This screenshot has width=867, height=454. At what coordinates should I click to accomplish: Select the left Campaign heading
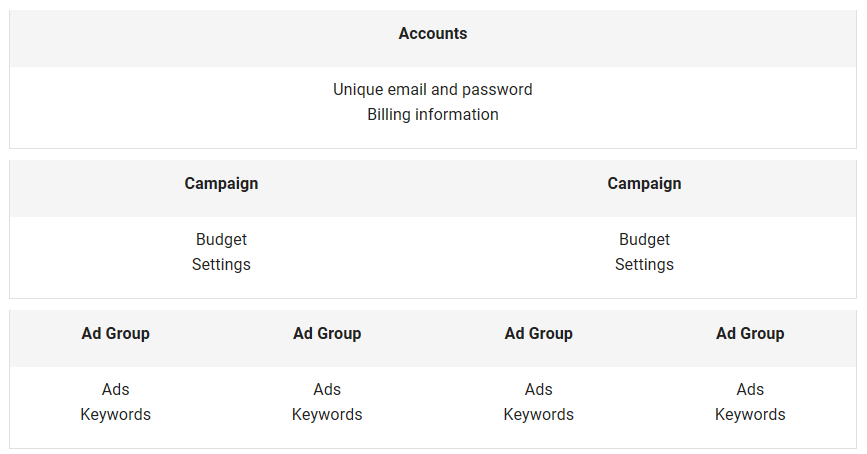(221, 184)
